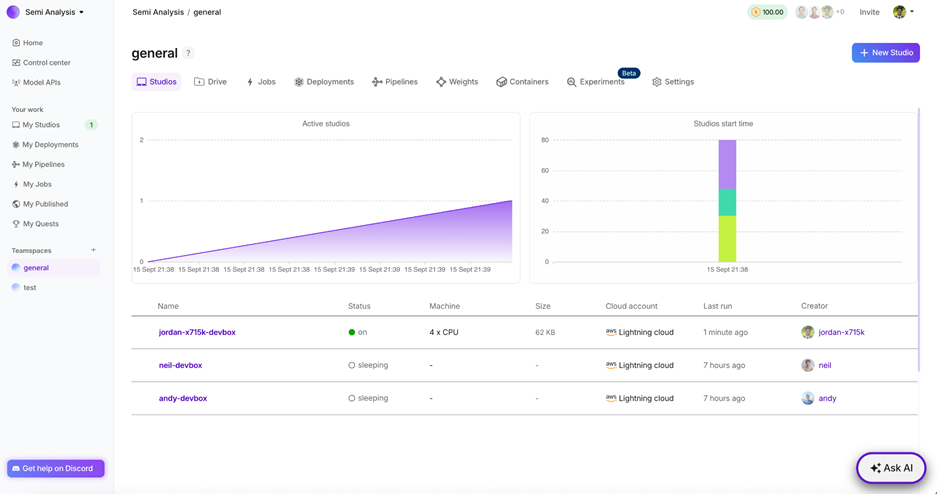The height and width of the screenshot is (494, 937).
Task: Add a teamspace with the plus icon
Action: click(x=93, y=250)
